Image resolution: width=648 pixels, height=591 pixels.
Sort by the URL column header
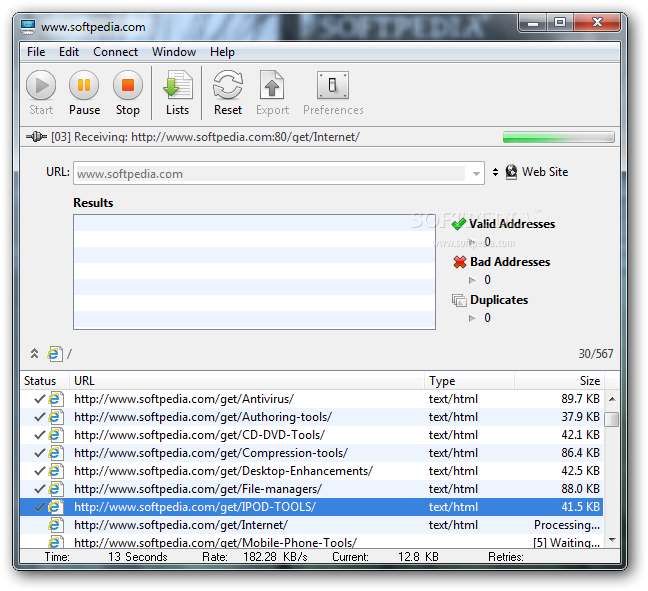click(x=247, y=381)
